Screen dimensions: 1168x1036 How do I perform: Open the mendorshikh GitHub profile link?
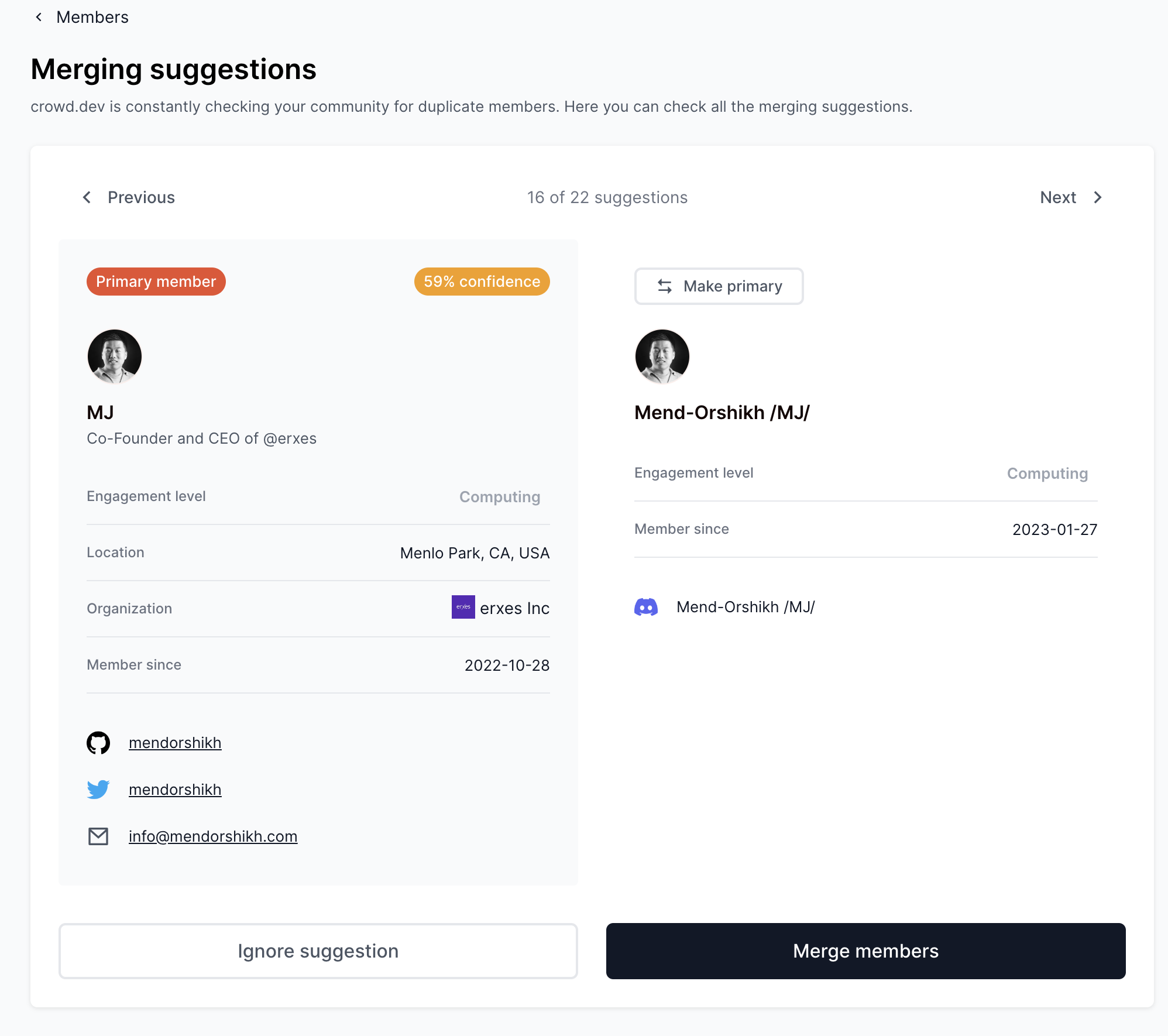pos(175,743)
